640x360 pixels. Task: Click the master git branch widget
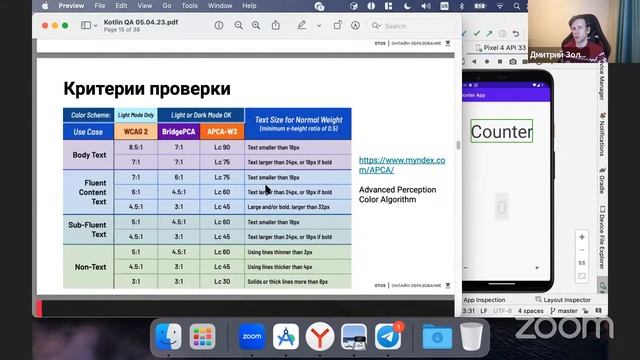click(564, 311)
